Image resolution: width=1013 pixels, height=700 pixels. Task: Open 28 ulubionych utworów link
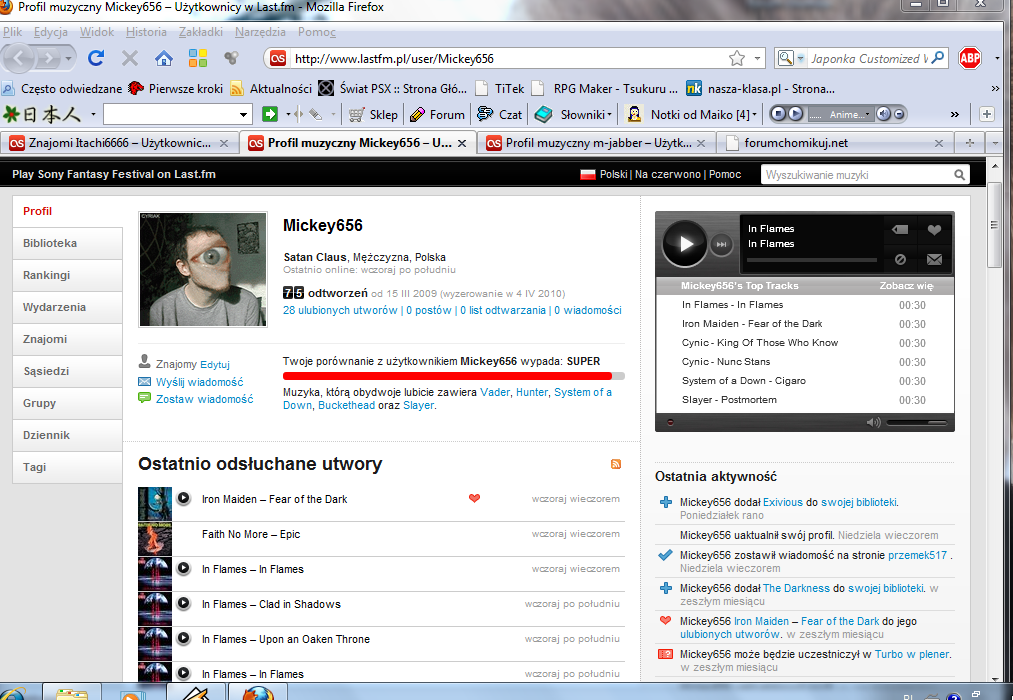(340, 310)
